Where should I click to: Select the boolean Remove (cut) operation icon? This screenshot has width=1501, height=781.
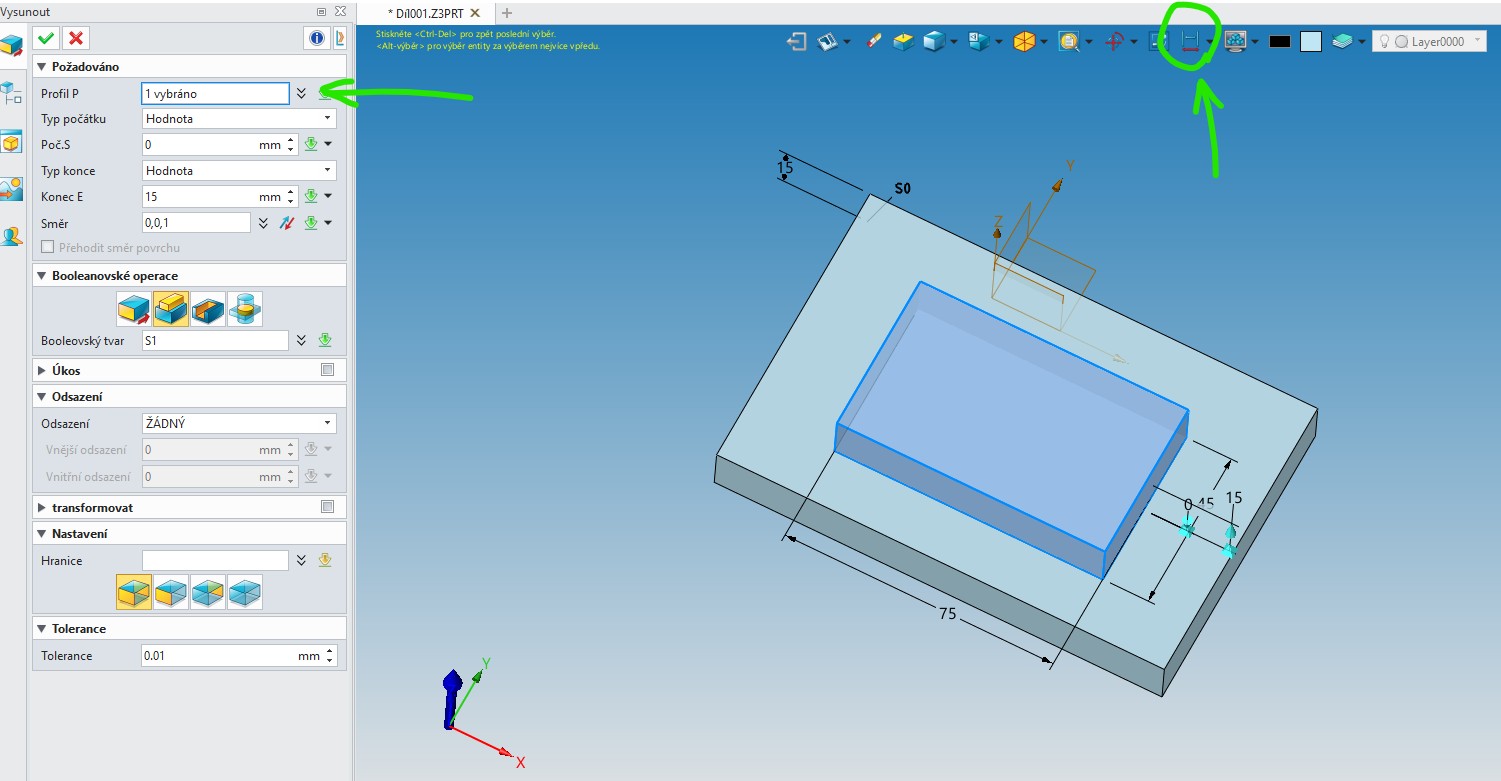tap(208, 309)
